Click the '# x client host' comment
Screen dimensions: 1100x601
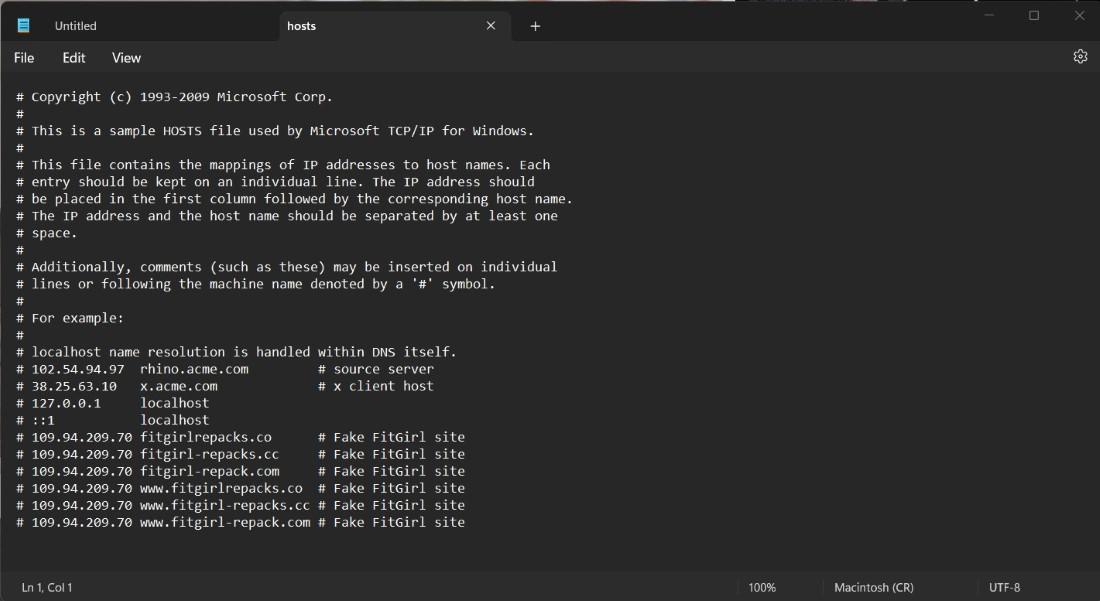(376, 386)
